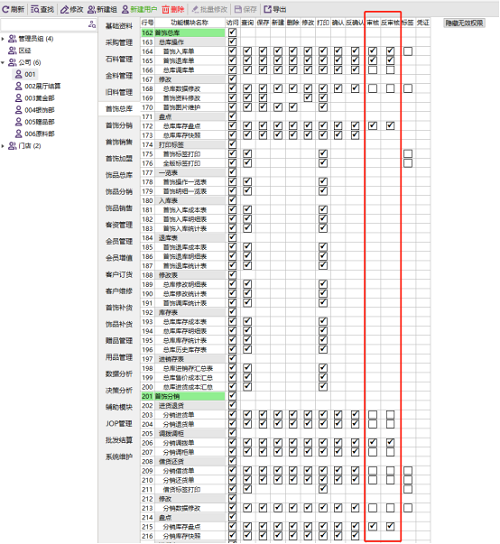This screenshot has height=544, width=500.
Task: Check the 审核 box on row 166
Action: click(373, 70)
